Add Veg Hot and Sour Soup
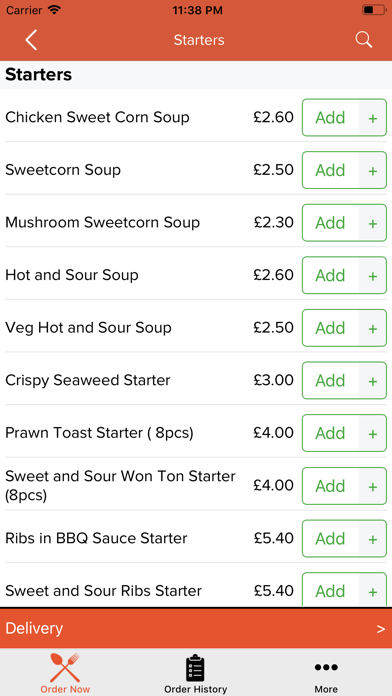392x696 pixels. pos(330,328)
